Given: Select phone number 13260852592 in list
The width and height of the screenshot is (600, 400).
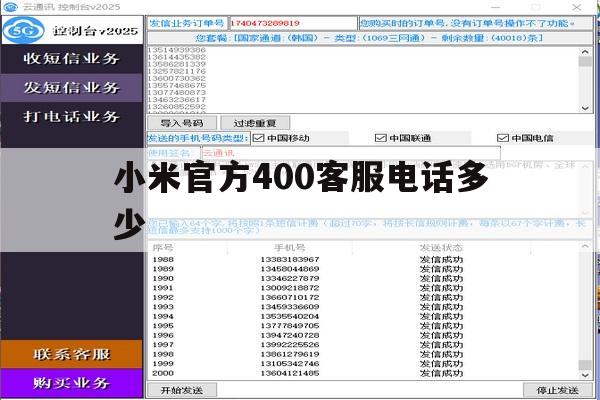Looking at the screenshot, I should [x=177, y=106].
